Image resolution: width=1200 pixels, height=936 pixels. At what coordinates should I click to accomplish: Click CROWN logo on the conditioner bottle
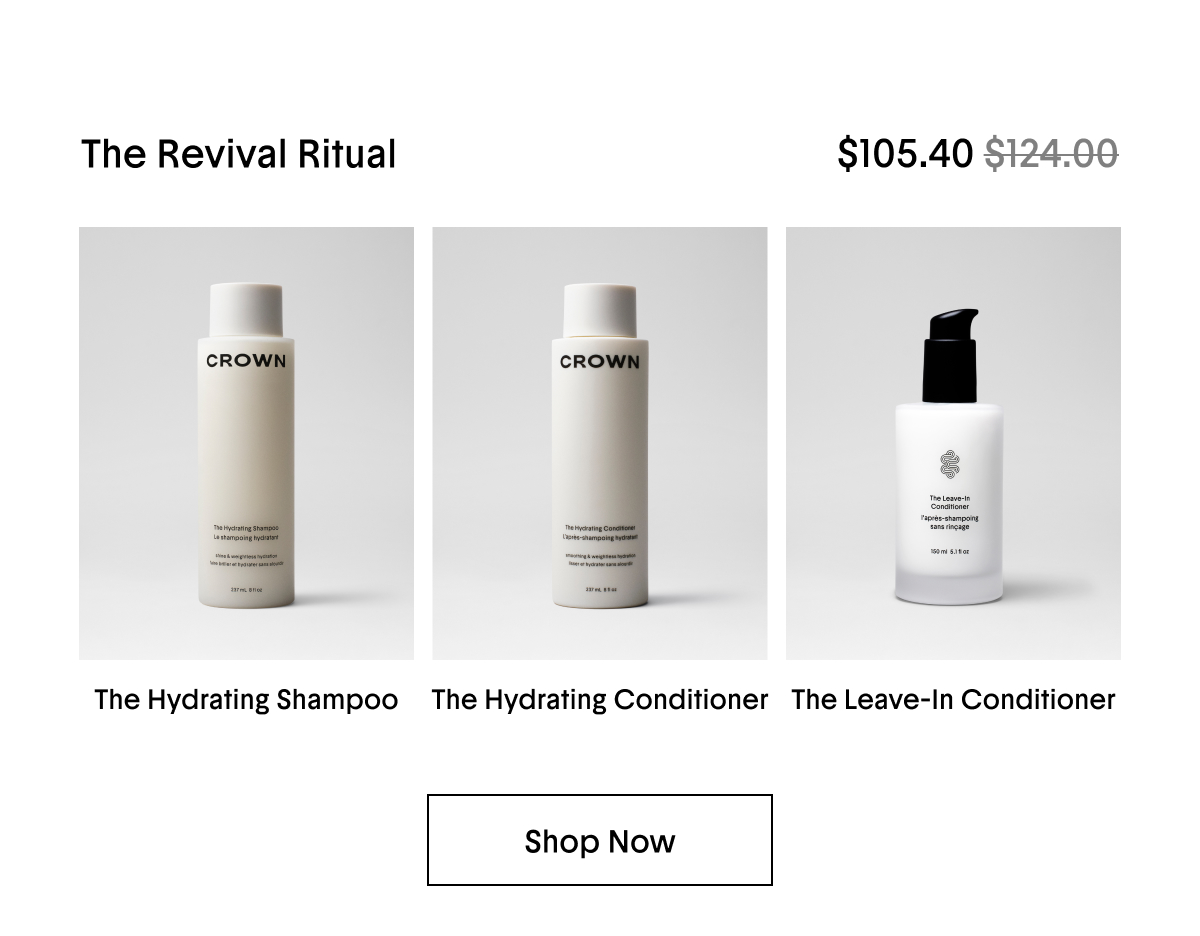pyautogui.click(x=600, y=361)
